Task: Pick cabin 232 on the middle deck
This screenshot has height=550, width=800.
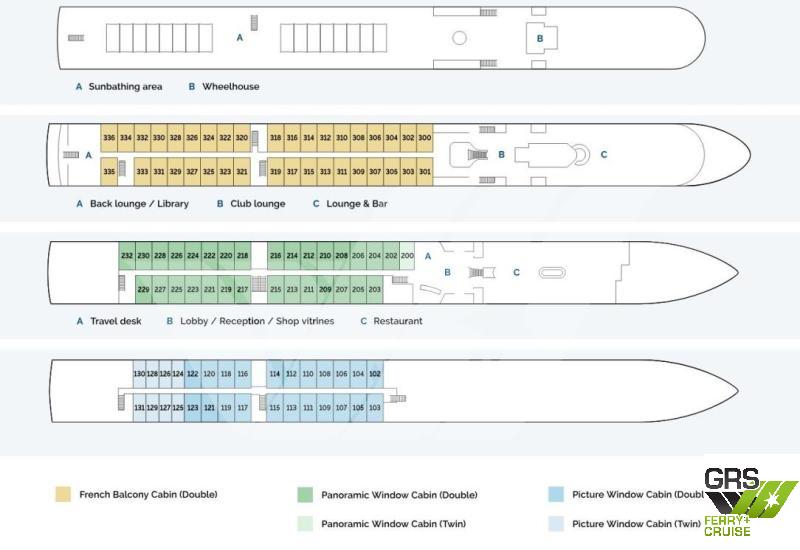Action: coord(127,256)
